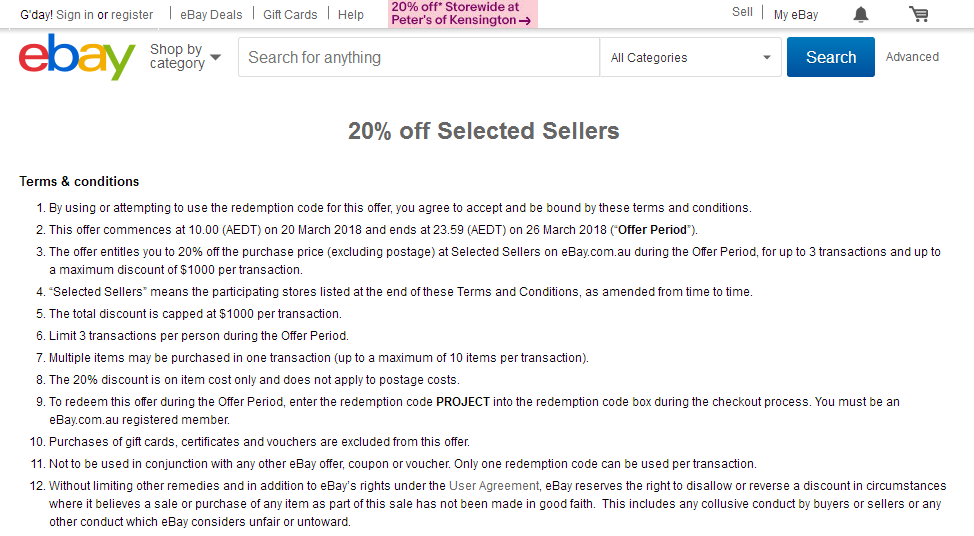Image resolution: width=974 pixels, height=536 pixels.
Task: Click the Shop by category label
Action: pos(177,56)
